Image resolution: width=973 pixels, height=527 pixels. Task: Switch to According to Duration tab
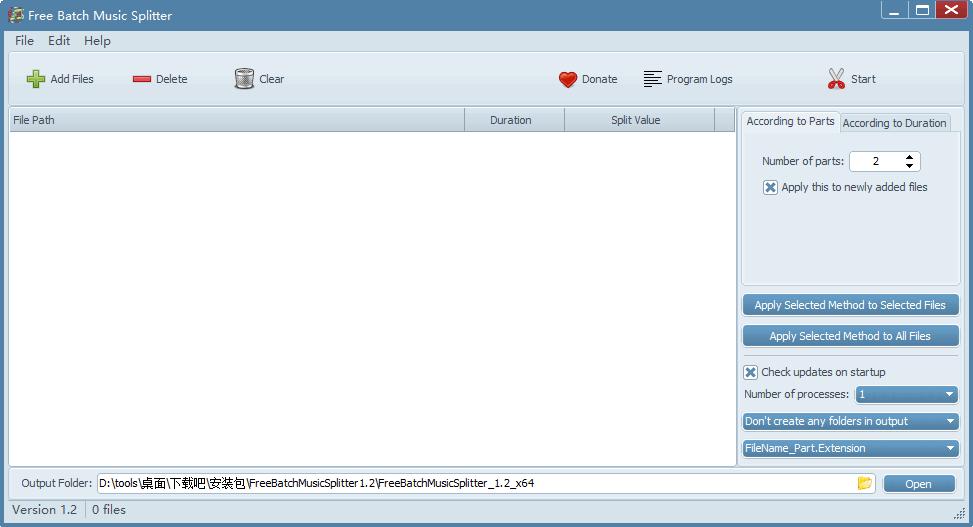coord(894,123)
